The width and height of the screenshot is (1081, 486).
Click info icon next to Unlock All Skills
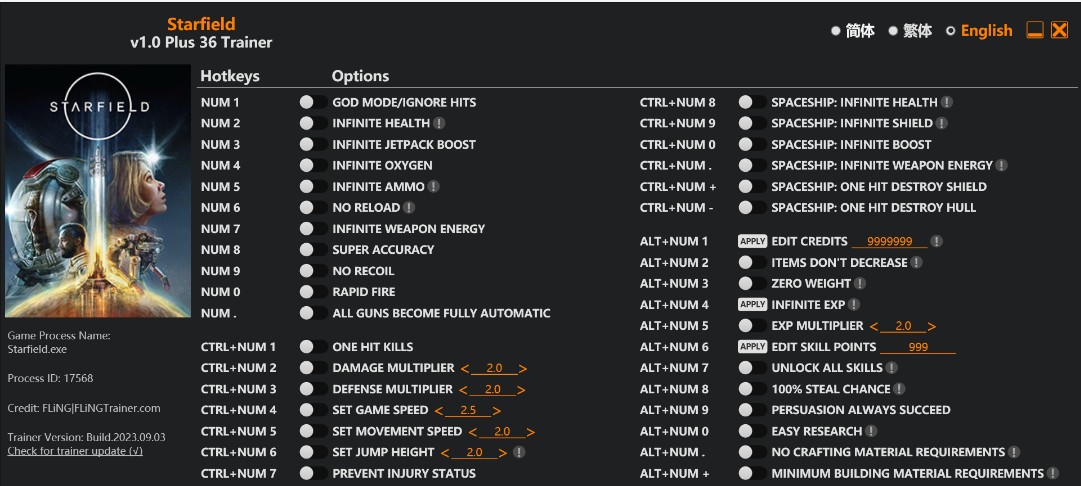pyautogui.click(x=891, y=367)
